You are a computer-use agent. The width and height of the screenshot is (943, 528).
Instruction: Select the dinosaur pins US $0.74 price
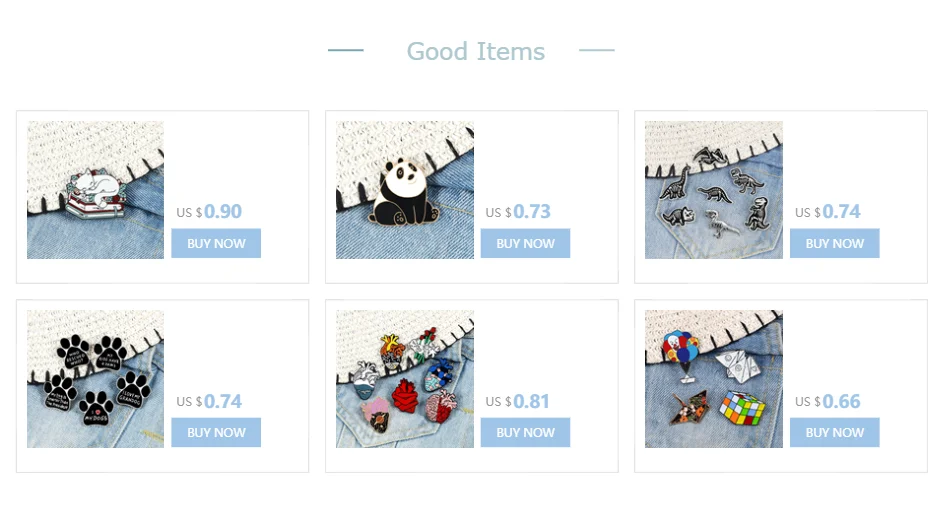828,212
